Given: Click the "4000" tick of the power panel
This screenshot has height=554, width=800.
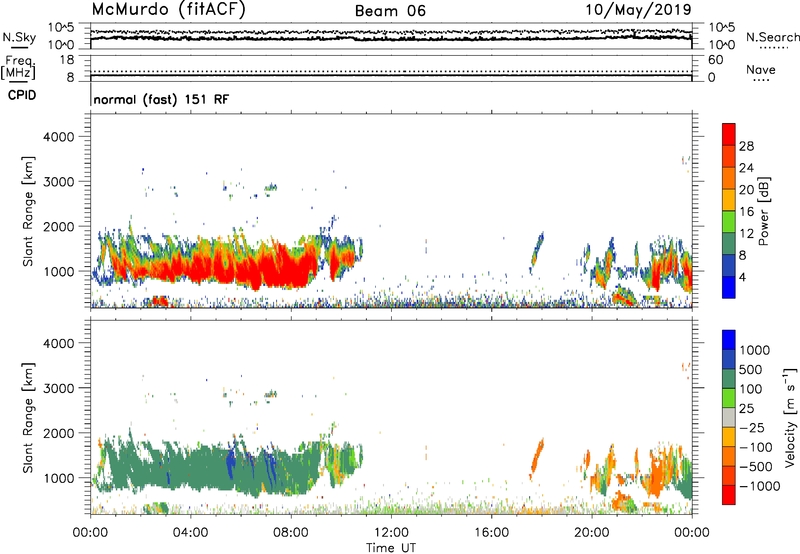Looking at the screenshot, I should (58, 137).
